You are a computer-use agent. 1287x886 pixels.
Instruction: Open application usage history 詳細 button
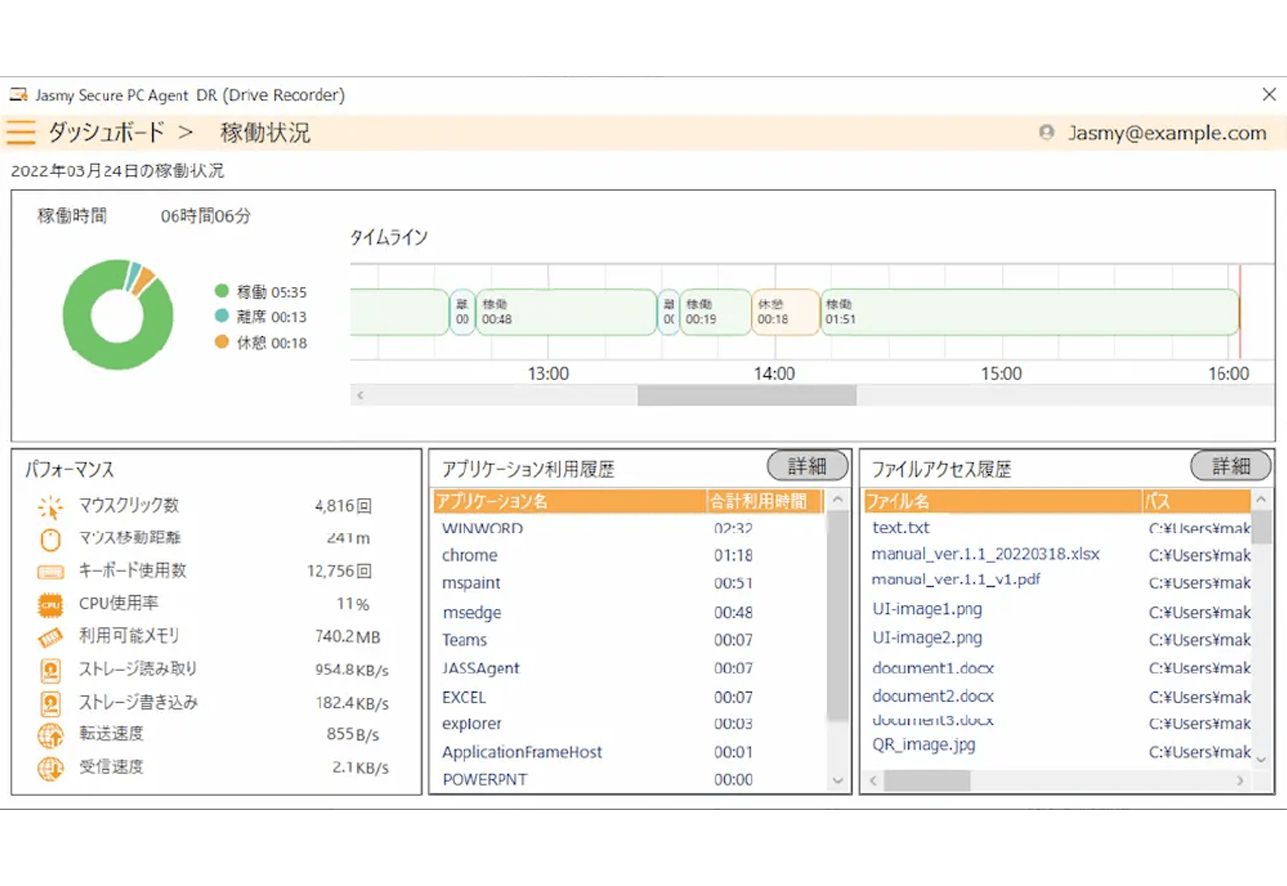[x=807, y=466]
